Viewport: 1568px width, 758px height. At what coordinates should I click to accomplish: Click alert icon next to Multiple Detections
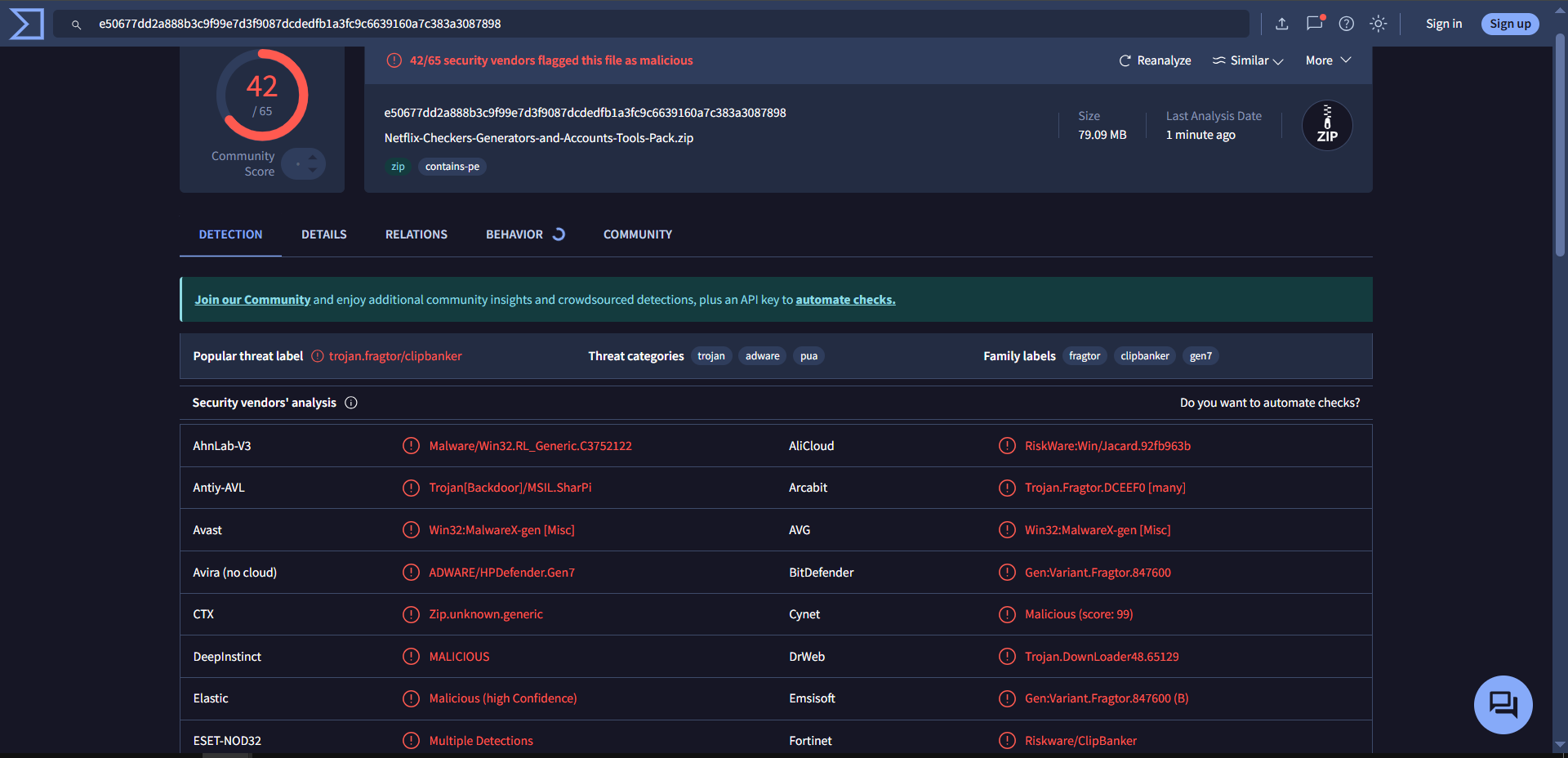coord(411,741)
